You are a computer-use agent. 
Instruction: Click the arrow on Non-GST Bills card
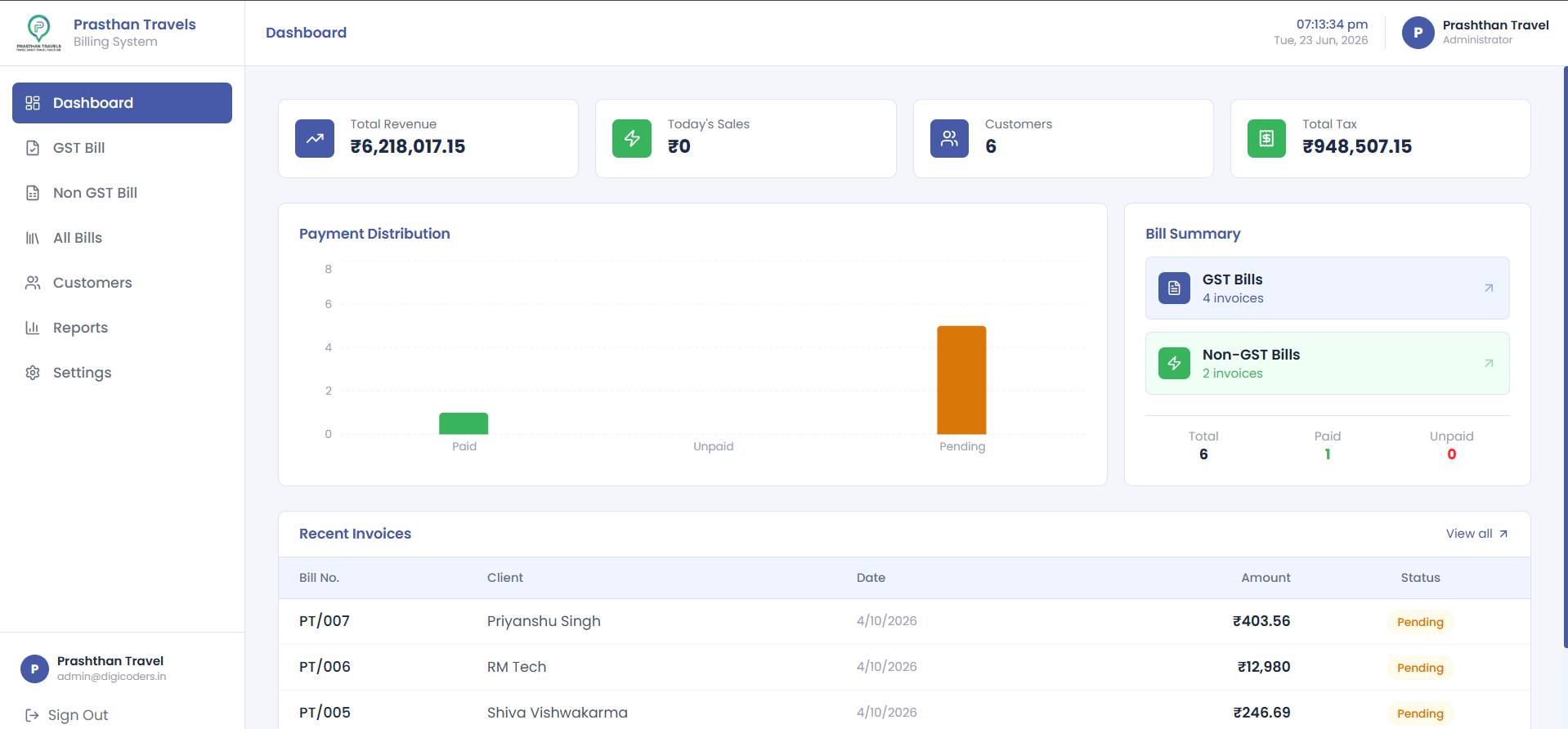pyautogui.click(x=1489, y=363)
